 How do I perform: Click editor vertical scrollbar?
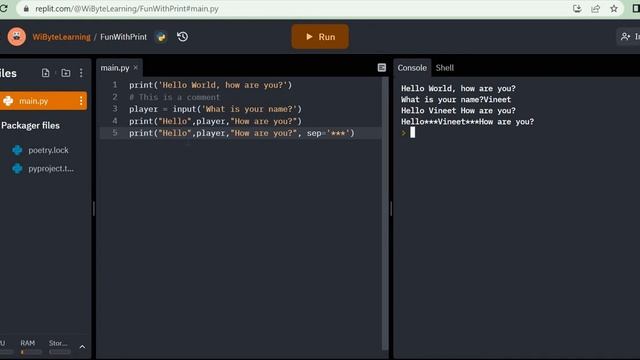(x=384, y=213)
